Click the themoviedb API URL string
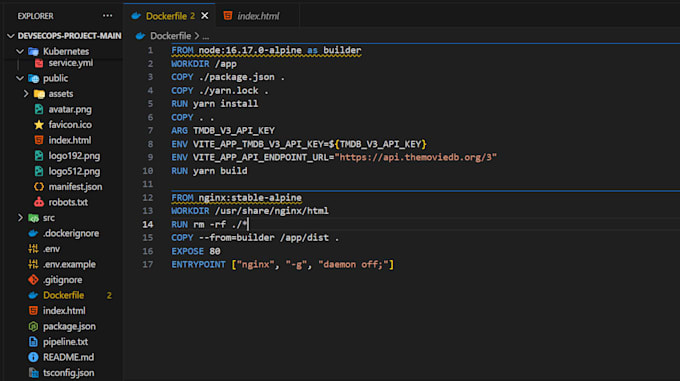Viewport: 680px width, 381px height. click(x=415, y=157)
